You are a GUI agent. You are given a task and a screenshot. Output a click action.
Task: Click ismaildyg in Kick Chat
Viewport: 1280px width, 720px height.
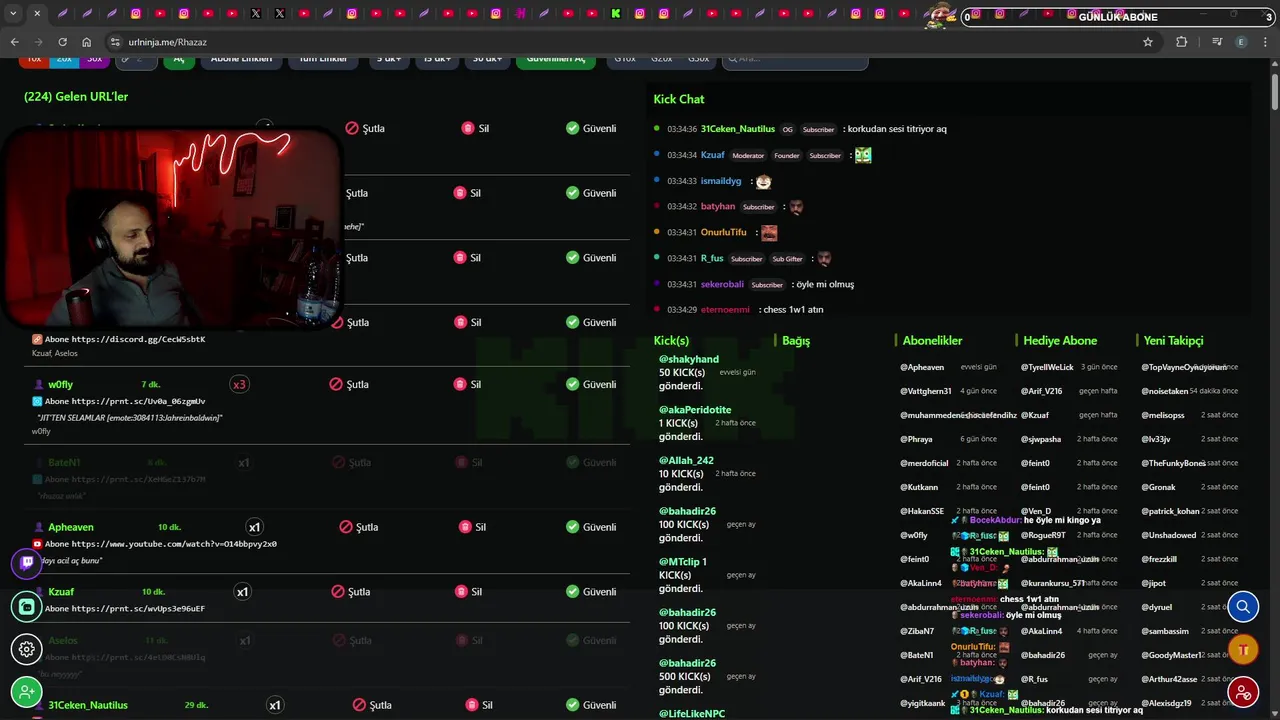721,181
